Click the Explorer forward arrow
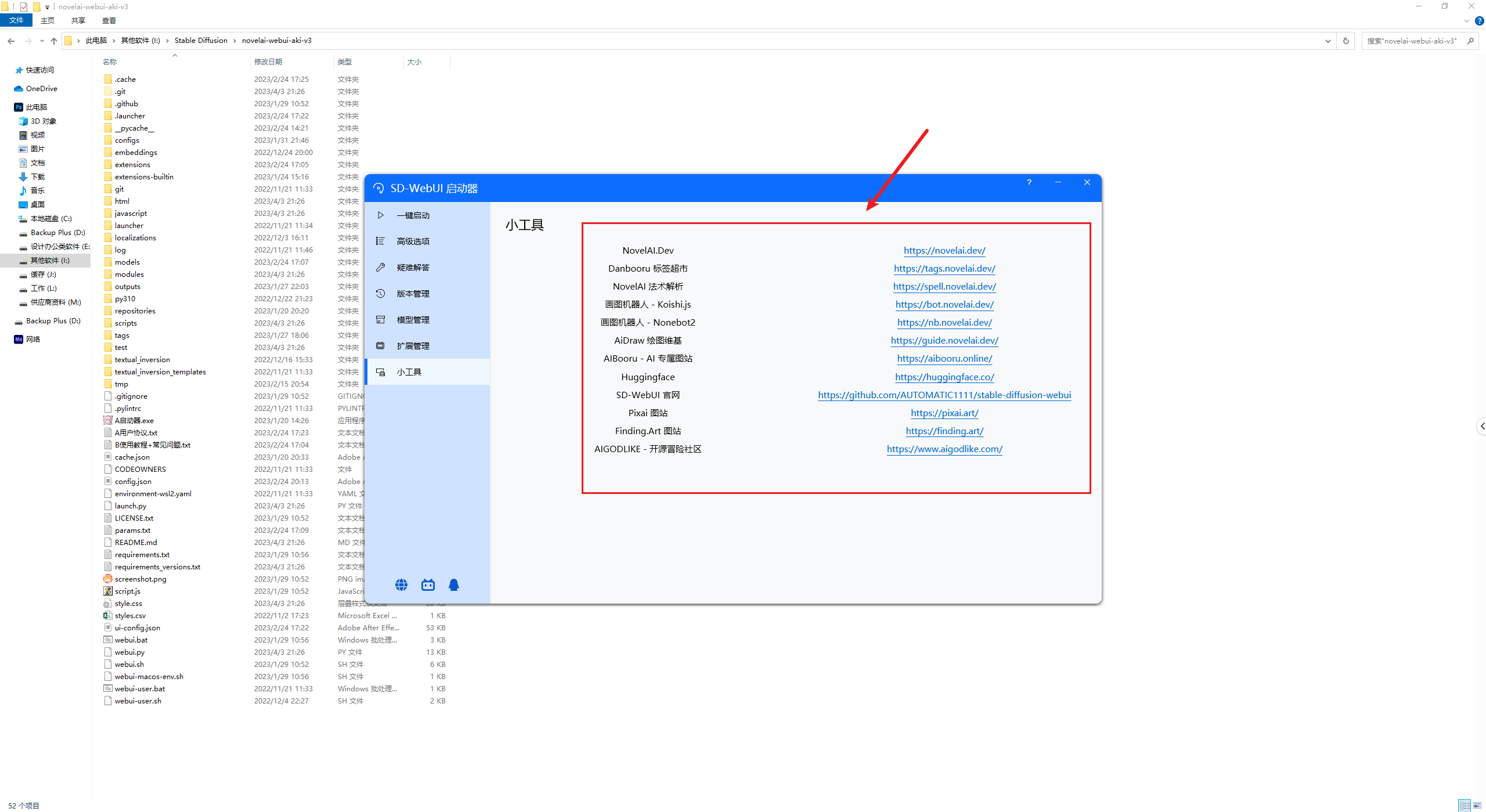 pyautogui.click(x=28, y=41)
